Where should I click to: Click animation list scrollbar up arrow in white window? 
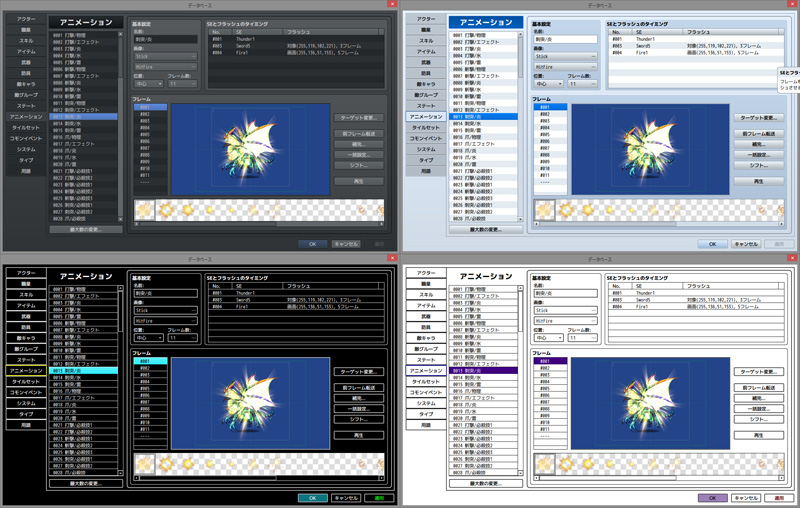click(520, 288)
